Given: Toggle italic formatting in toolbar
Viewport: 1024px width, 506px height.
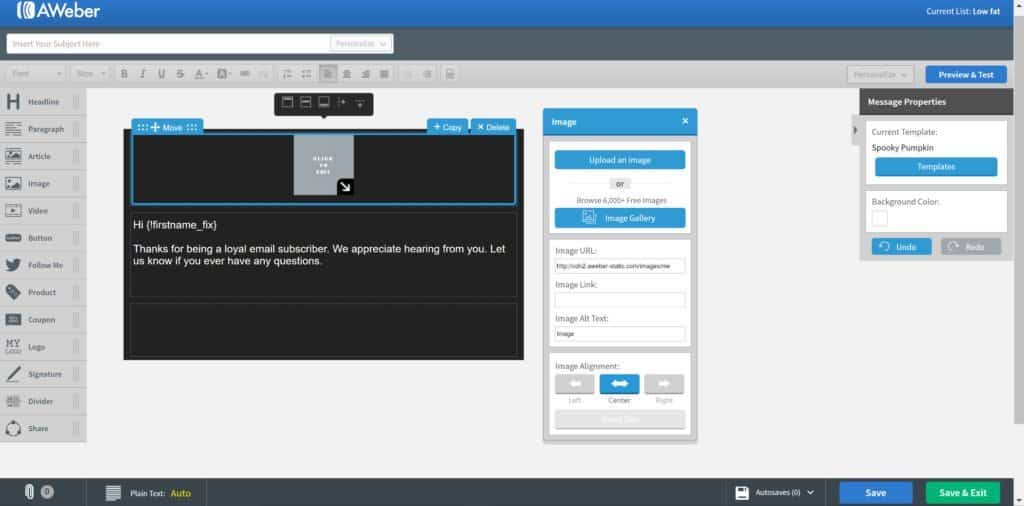Looking at the screenshot, I should coord(142,74).
